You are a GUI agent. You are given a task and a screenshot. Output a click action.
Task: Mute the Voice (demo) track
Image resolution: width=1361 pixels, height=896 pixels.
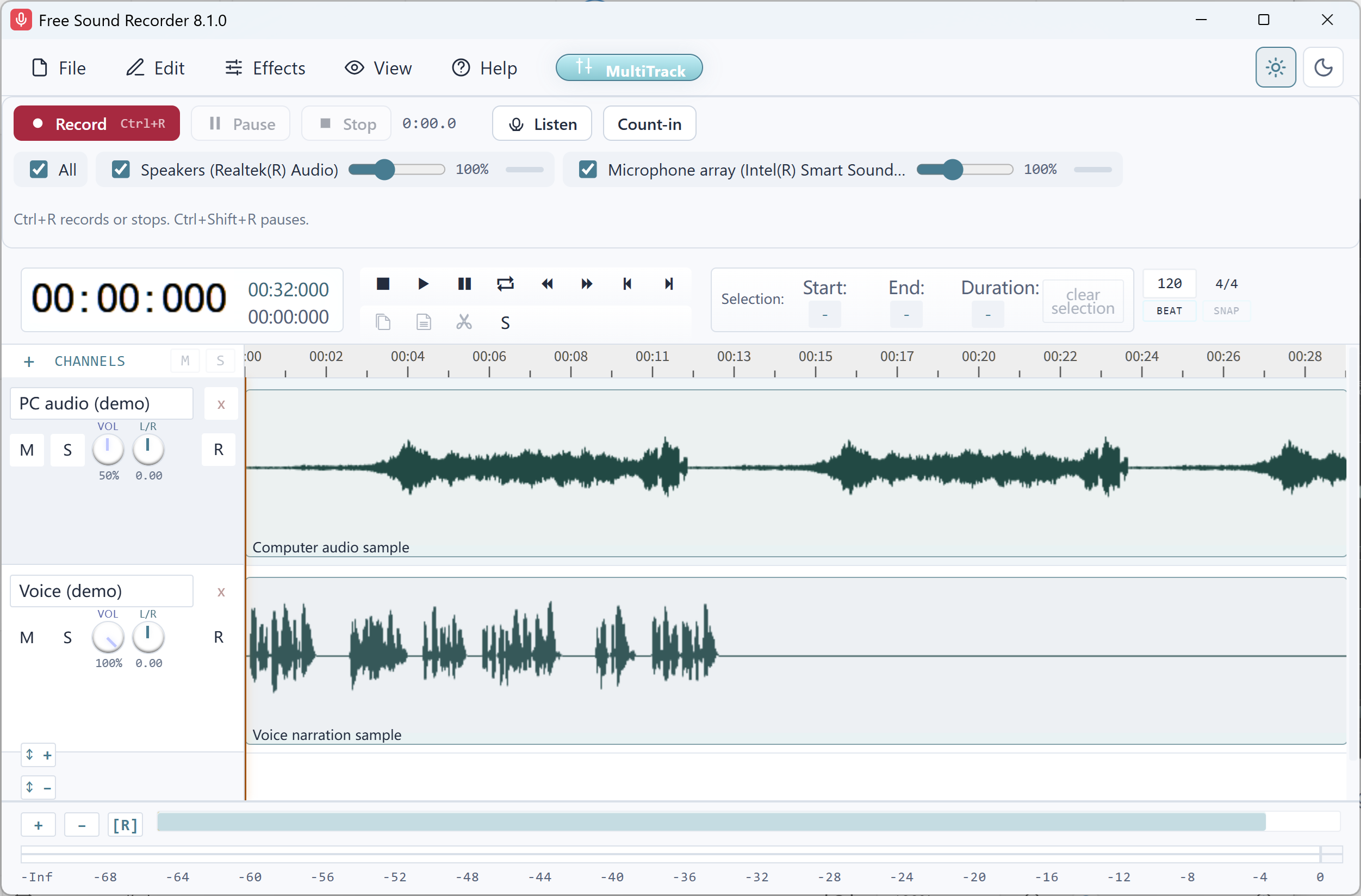pyautogui.click(x=27, y=638)
